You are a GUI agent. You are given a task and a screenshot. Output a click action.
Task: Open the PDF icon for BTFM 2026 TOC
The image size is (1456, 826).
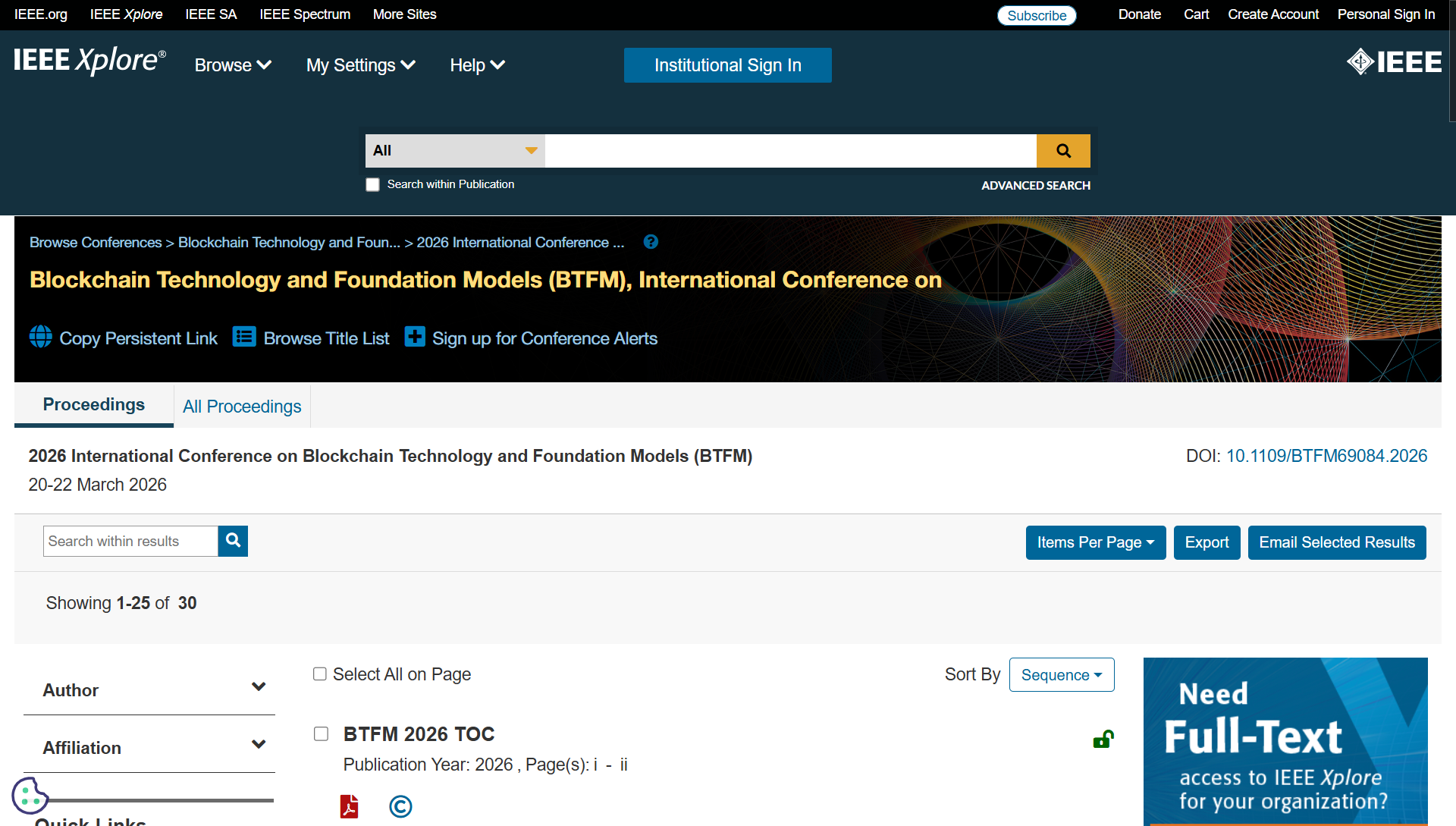tap(350, 806)
